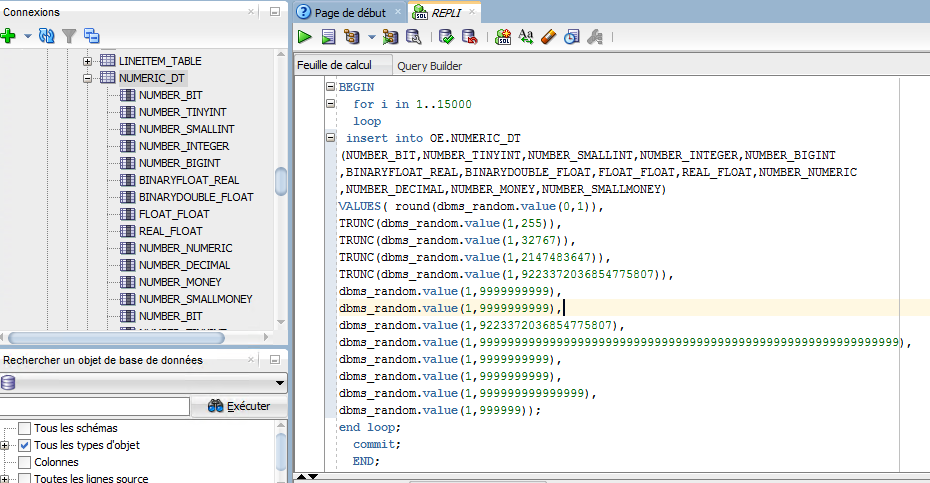The width and height of the screenshot is (930, 483).
Task: Switch to the Query Builder tab
Action: [429, 66]
